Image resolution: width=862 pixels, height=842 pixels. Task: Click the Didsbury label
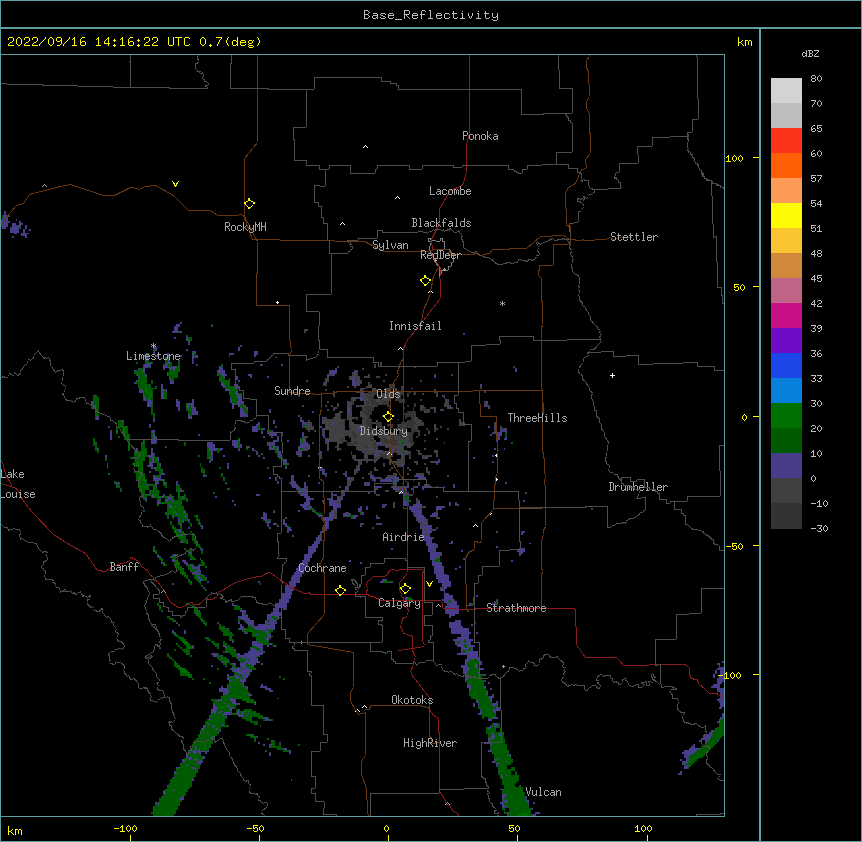384,431
